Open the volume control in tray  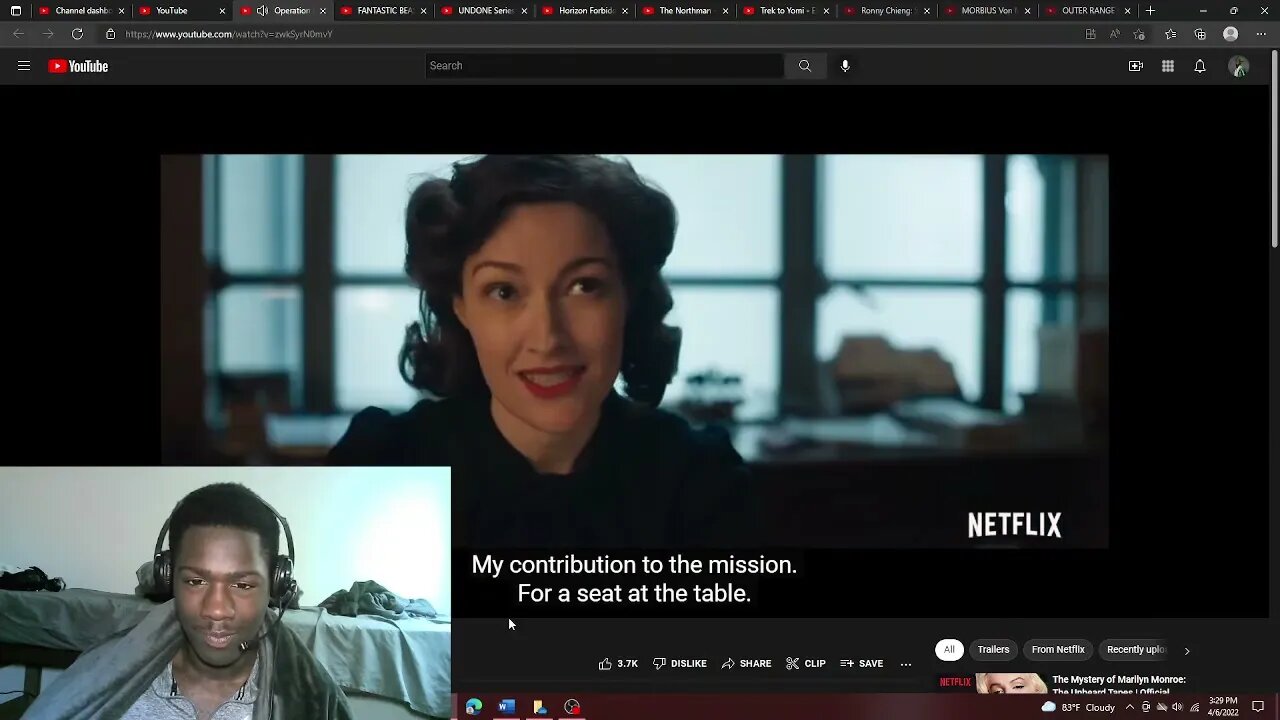[x=1177, y=707]
